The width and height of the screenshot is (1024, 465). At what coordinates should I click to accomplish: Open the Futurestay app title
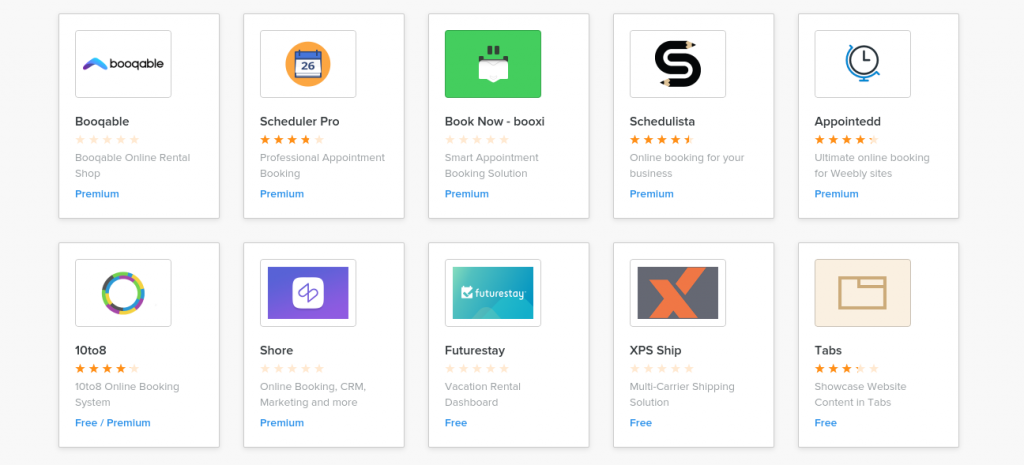[x=475, y=351]
